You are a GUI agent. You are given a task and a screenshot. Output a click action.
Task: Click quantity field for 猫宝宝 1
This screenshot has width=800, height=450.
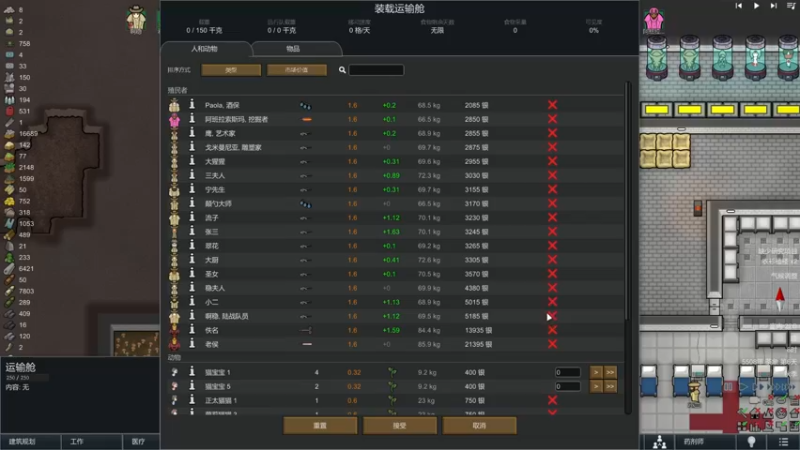(567, 372)
